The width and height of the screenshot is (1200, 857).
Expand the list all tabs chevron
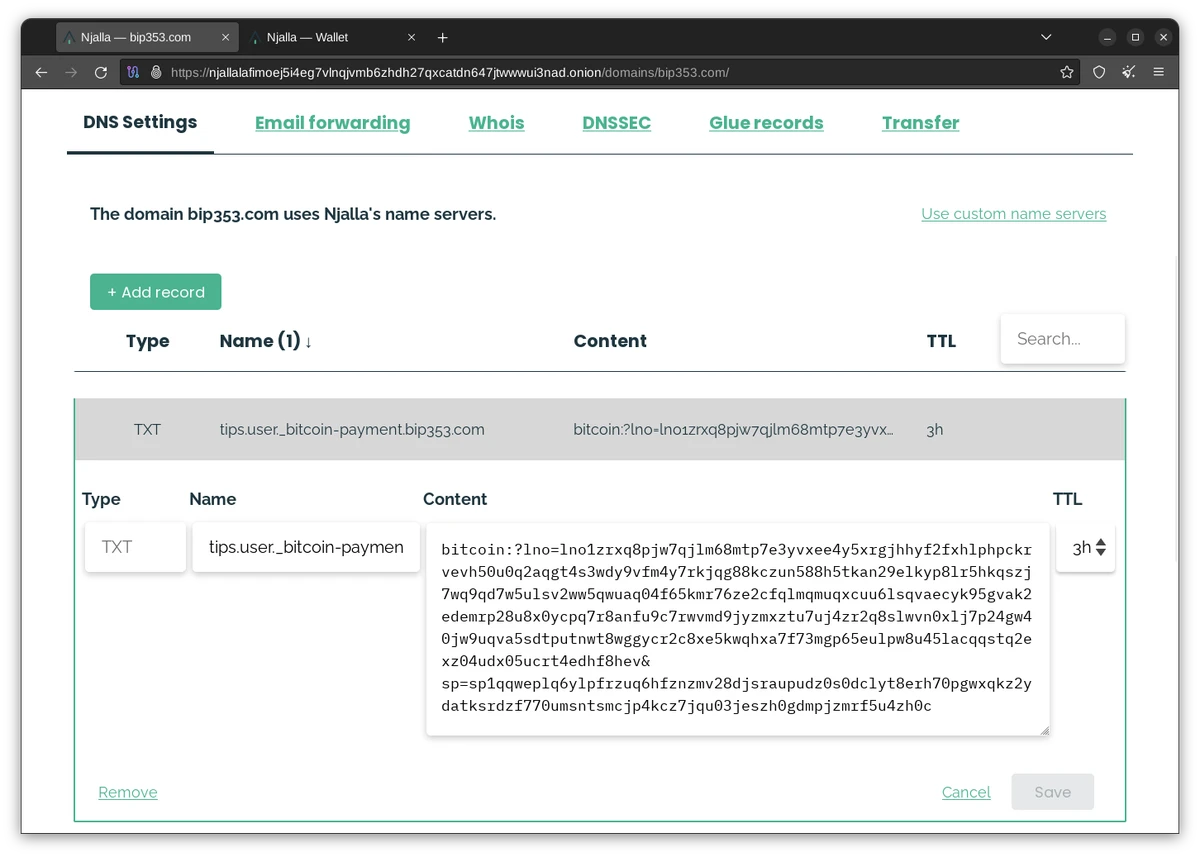1046,37
